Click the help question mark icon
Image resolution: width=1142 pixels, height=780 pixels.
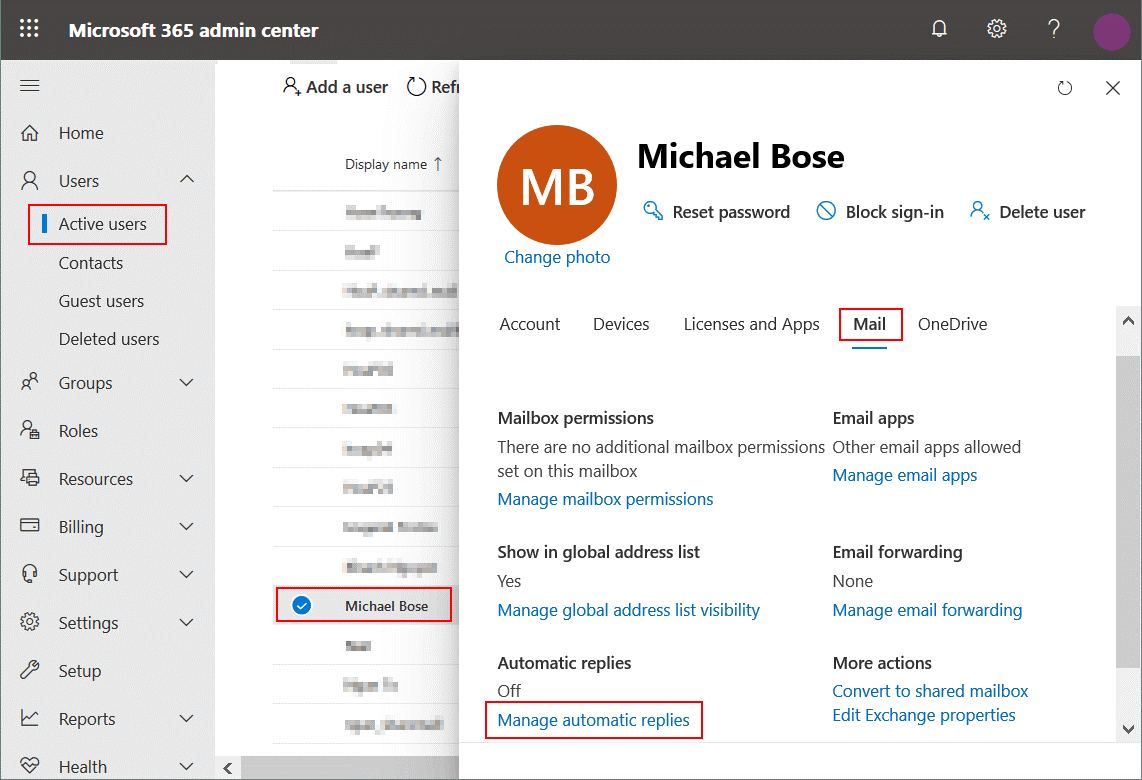(x=1053, y=29)
